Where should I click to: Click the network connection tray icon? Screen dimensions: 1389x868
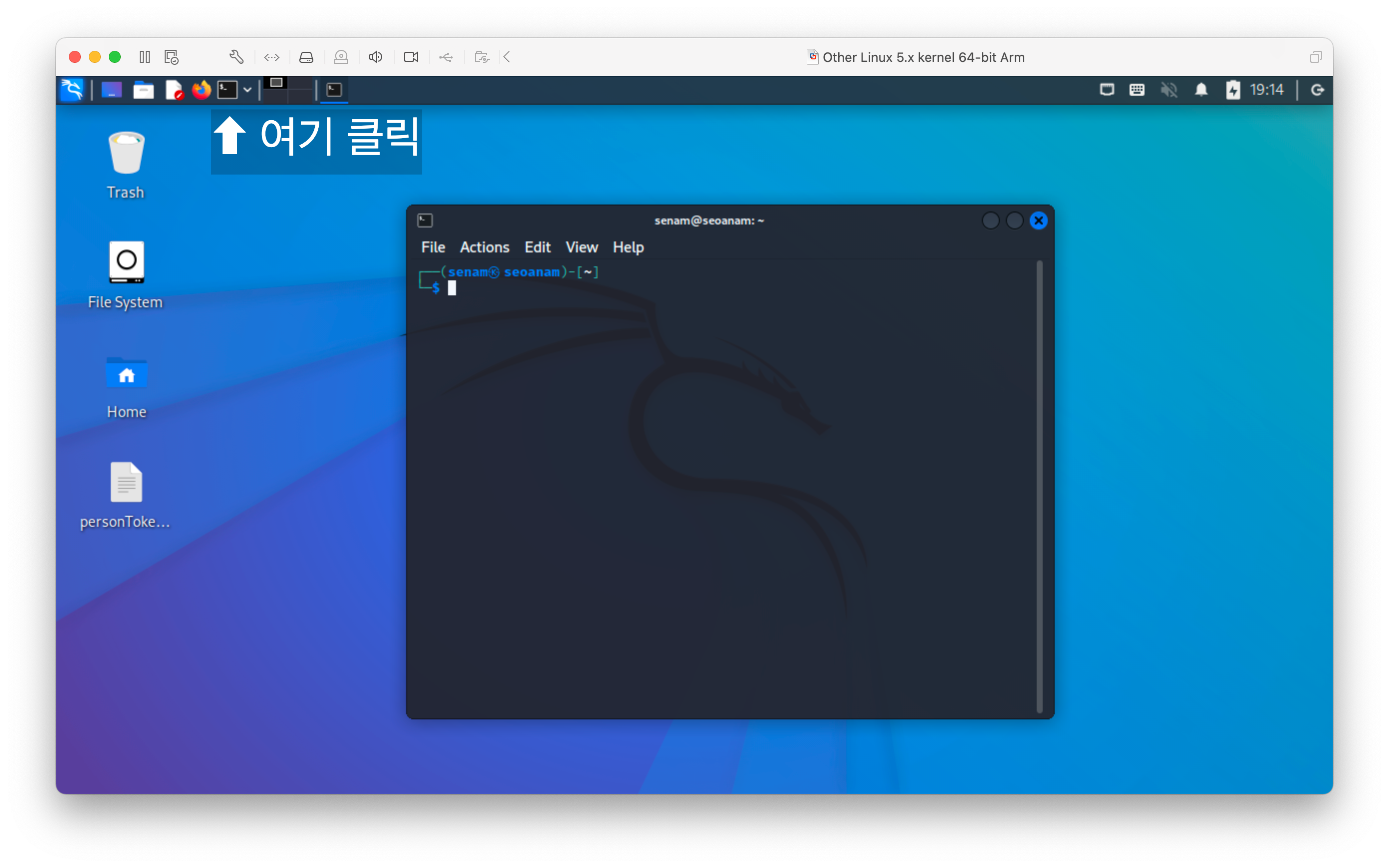(1107, 90)
